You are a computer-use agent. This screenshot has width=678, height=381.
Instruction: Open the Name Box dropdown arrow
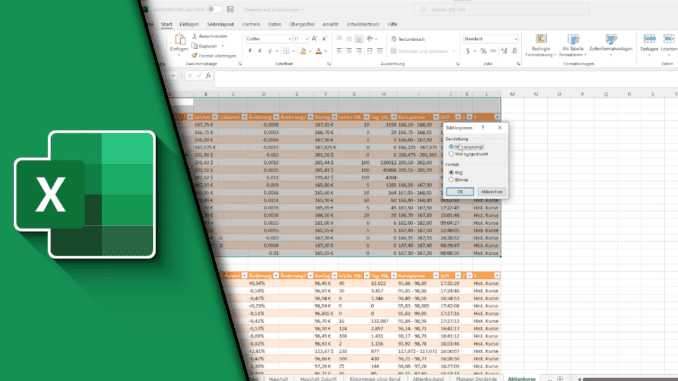click(173, 76)
